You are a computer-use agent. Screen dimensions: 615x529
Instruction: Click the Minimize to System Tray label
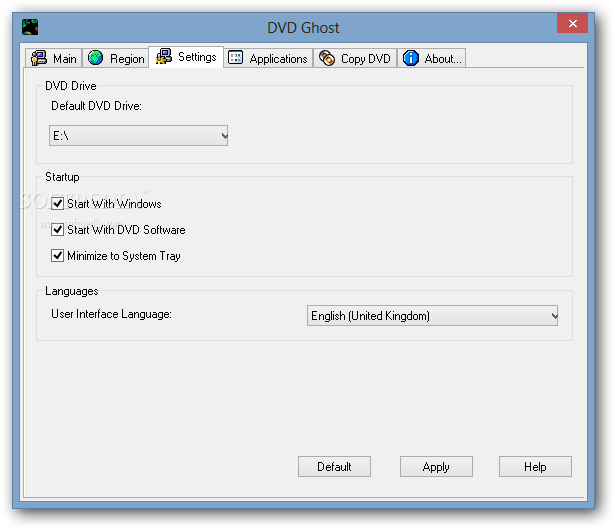point(124,256)
